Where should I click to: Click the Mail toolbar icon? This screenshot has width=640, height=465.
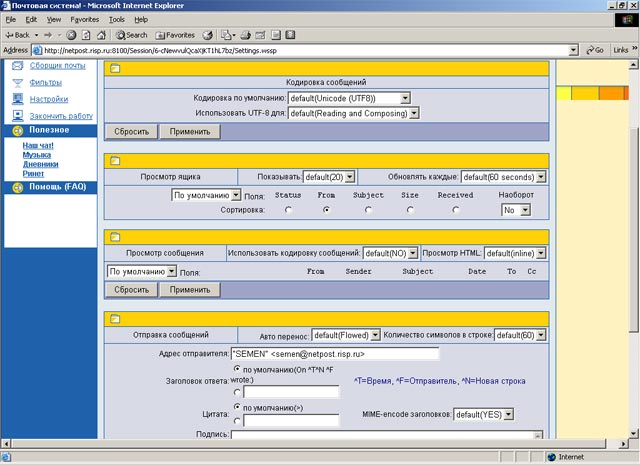228,35
